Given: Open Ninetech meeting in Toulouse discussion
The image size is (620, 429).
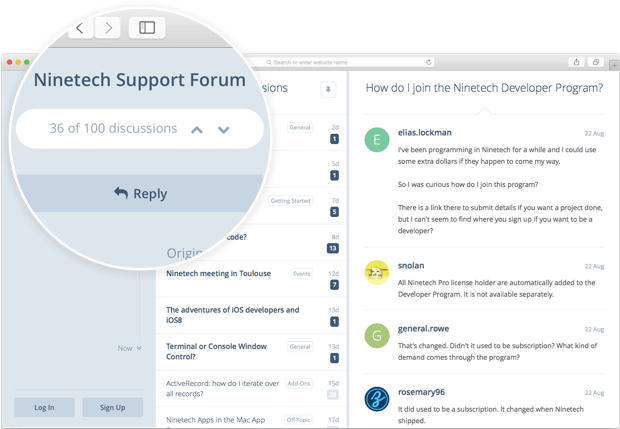Looking at the screenshot, I should tap(224, 273).
